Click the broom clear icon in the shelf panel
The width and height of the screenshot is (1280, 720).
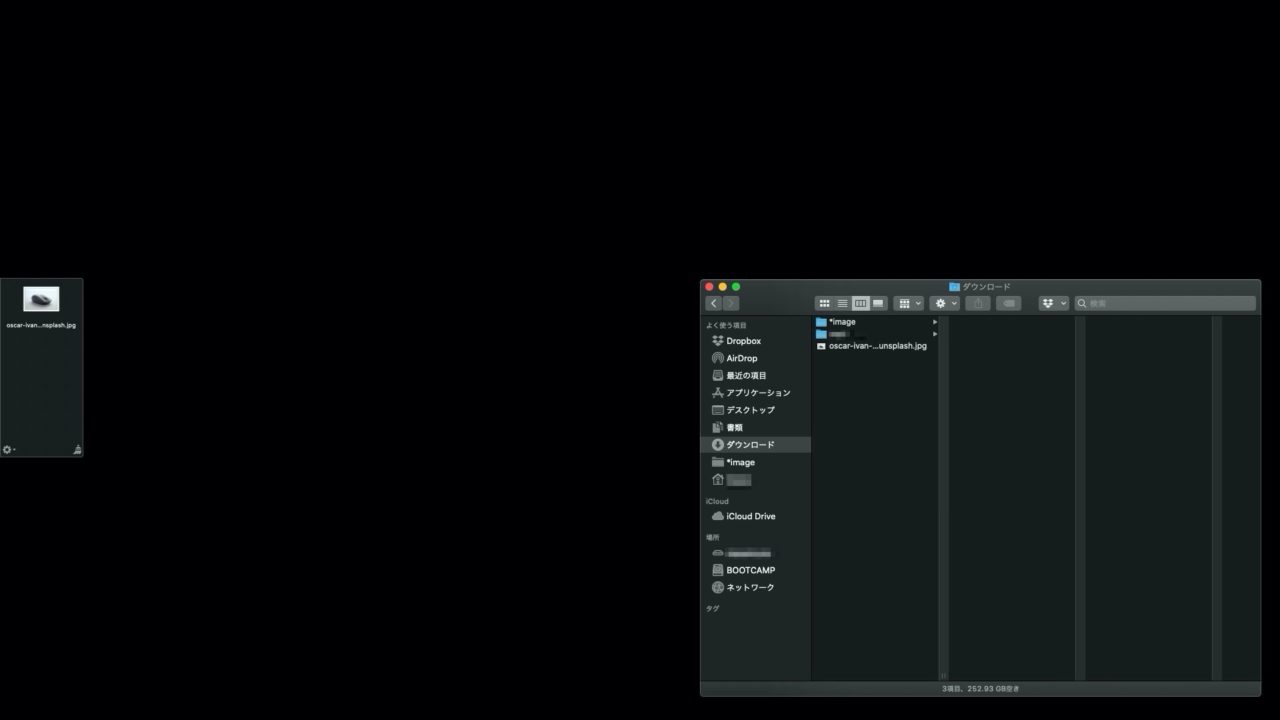77,450
